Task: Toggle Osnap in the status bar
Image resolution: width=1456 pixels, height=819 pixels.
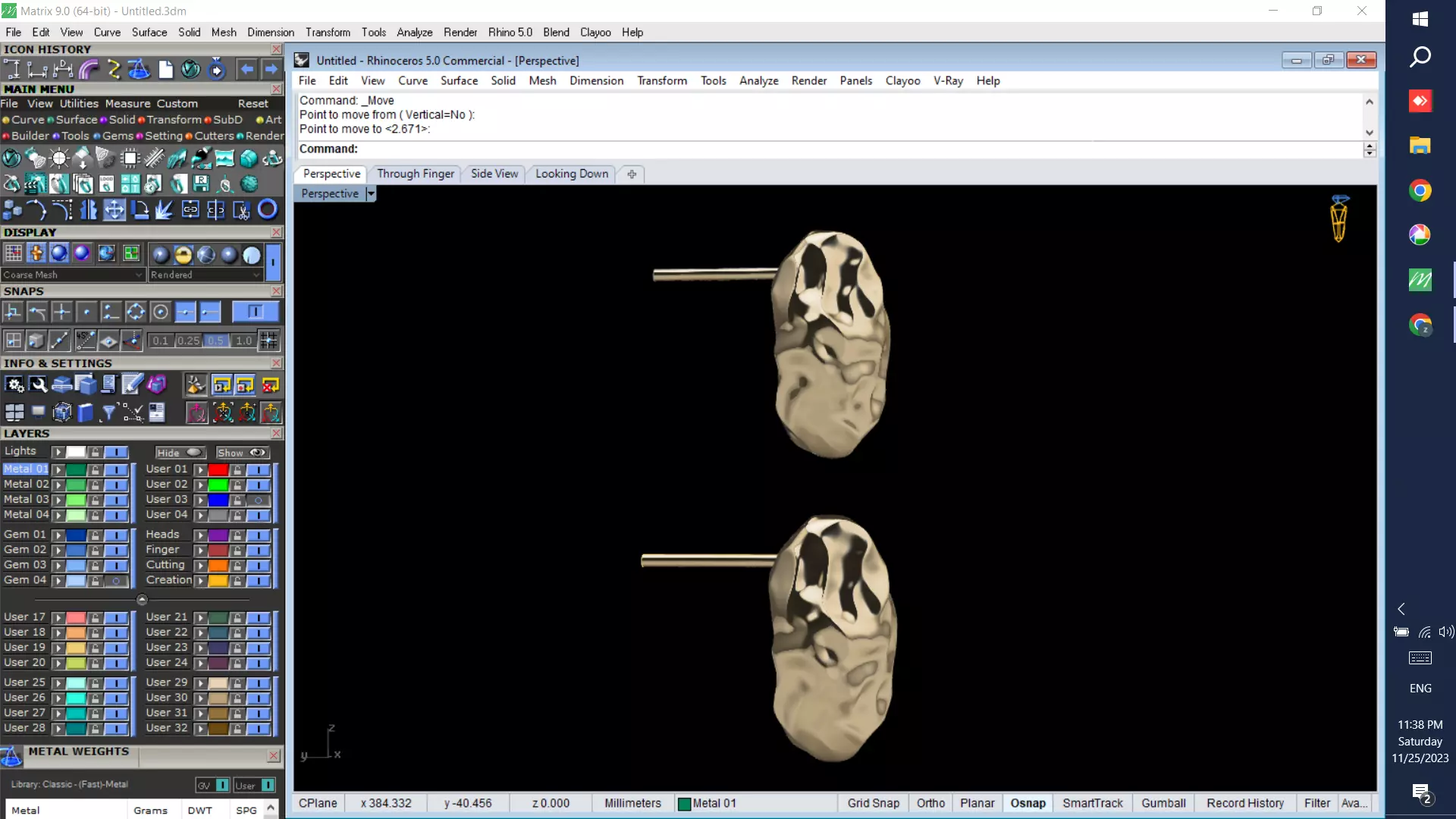Action: click(x=1028, y=803)
